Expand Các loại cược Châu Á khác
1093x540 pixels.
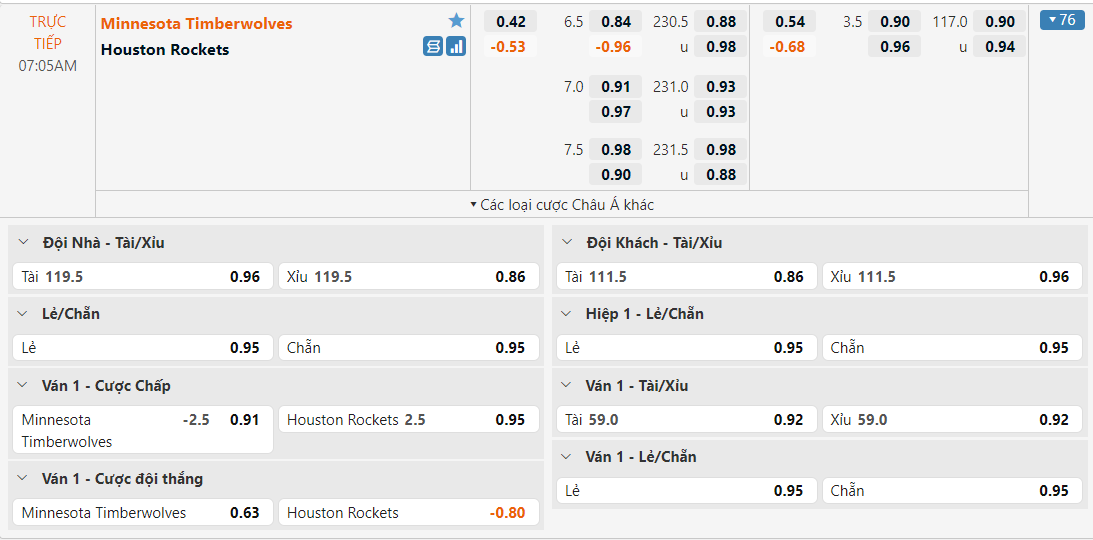(561, 204)
